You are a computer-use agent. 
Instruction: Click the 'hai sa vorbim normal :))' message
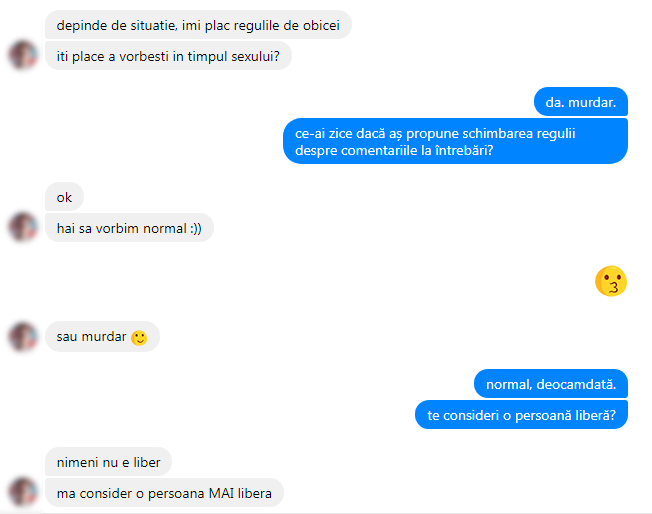pos(129,228)
